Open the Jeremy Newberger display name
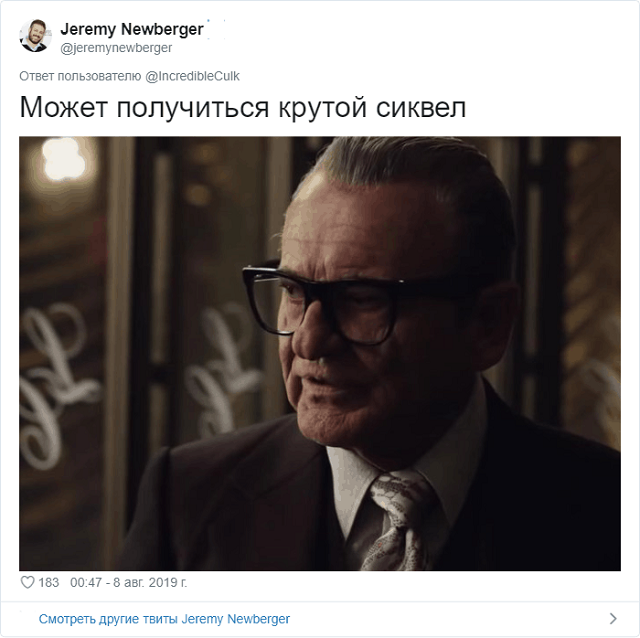 [x=132, y=29]
